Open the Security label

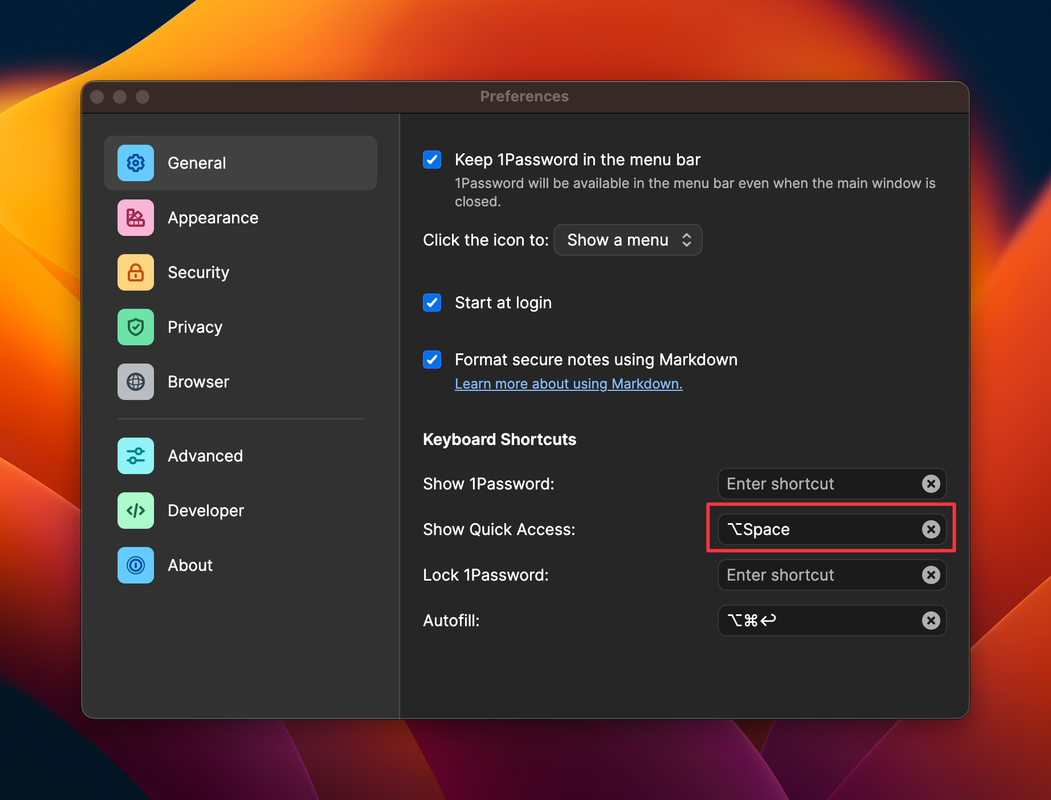coord(198,273)
